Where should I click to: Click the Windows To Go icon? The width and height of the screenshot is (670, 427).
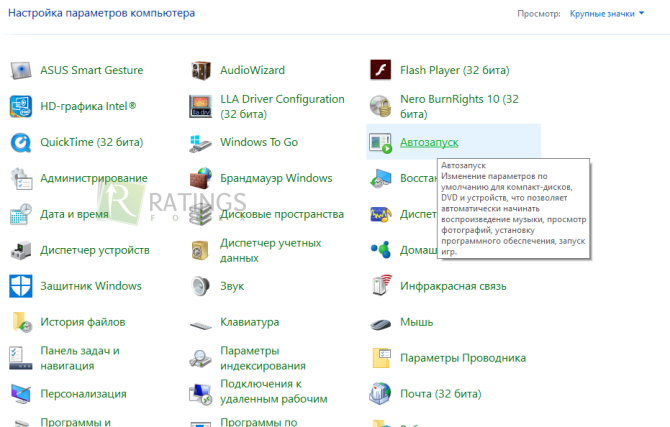point(200,142)
